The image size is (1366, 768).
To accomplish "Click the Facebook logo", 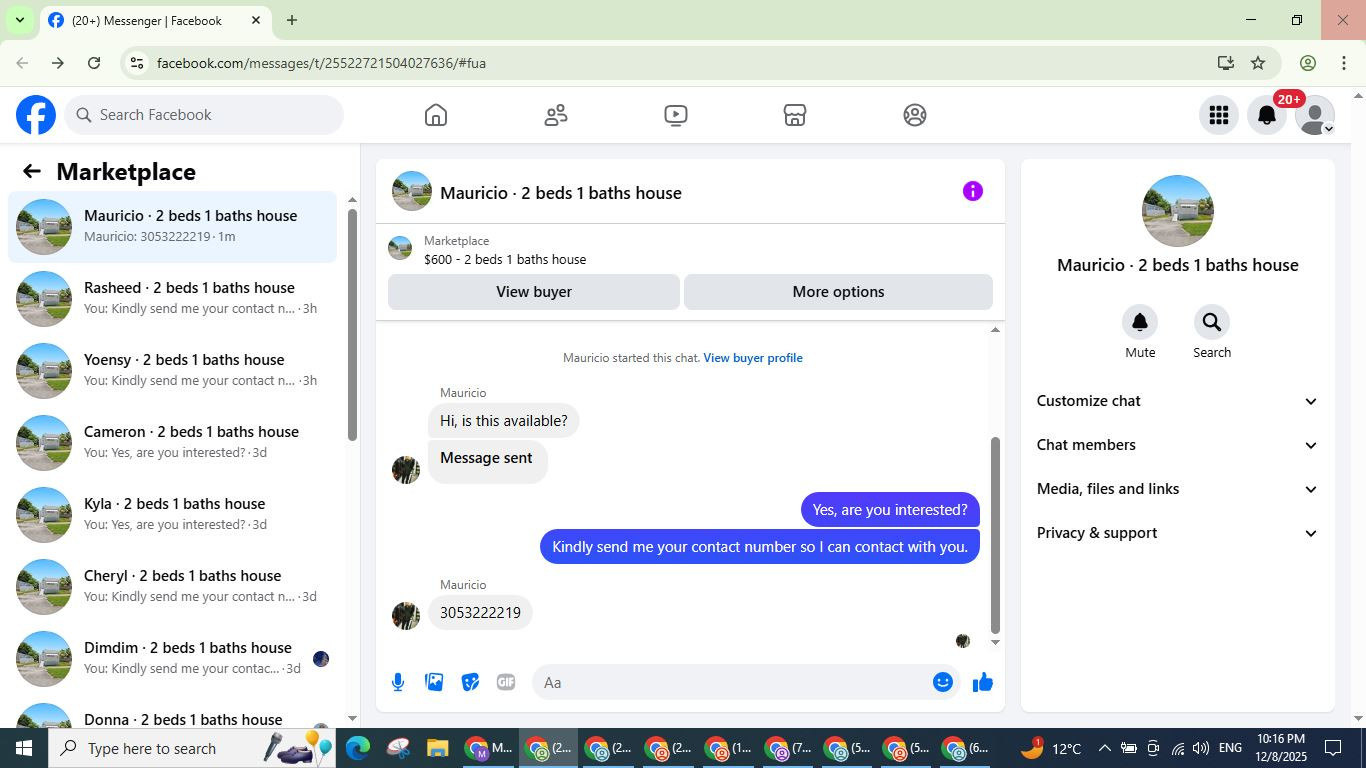I will coord(36,115).
